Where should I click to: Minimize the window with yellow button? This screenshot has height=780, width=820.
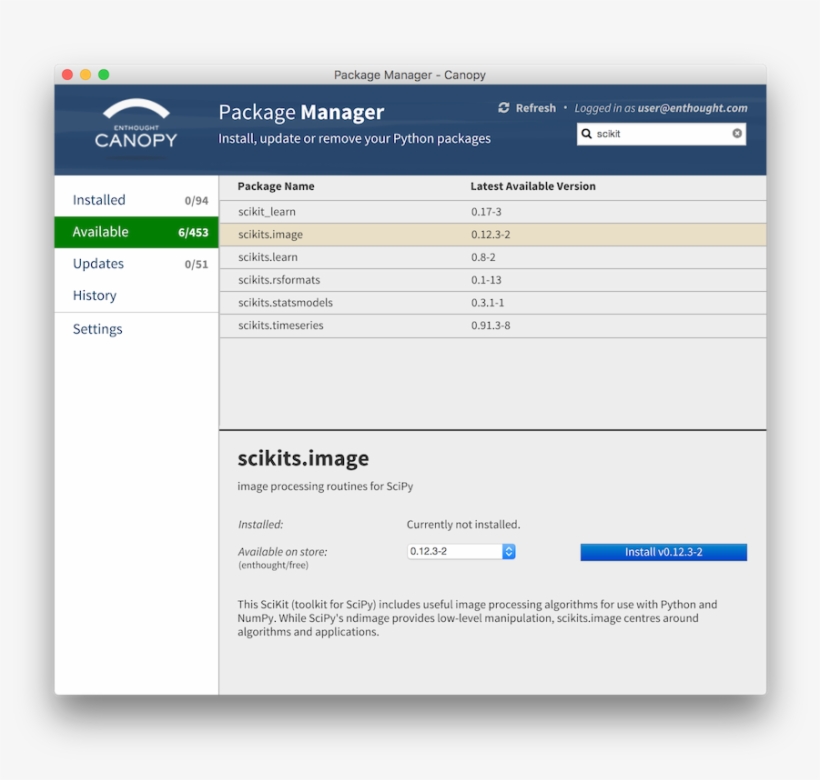(86, 75)
